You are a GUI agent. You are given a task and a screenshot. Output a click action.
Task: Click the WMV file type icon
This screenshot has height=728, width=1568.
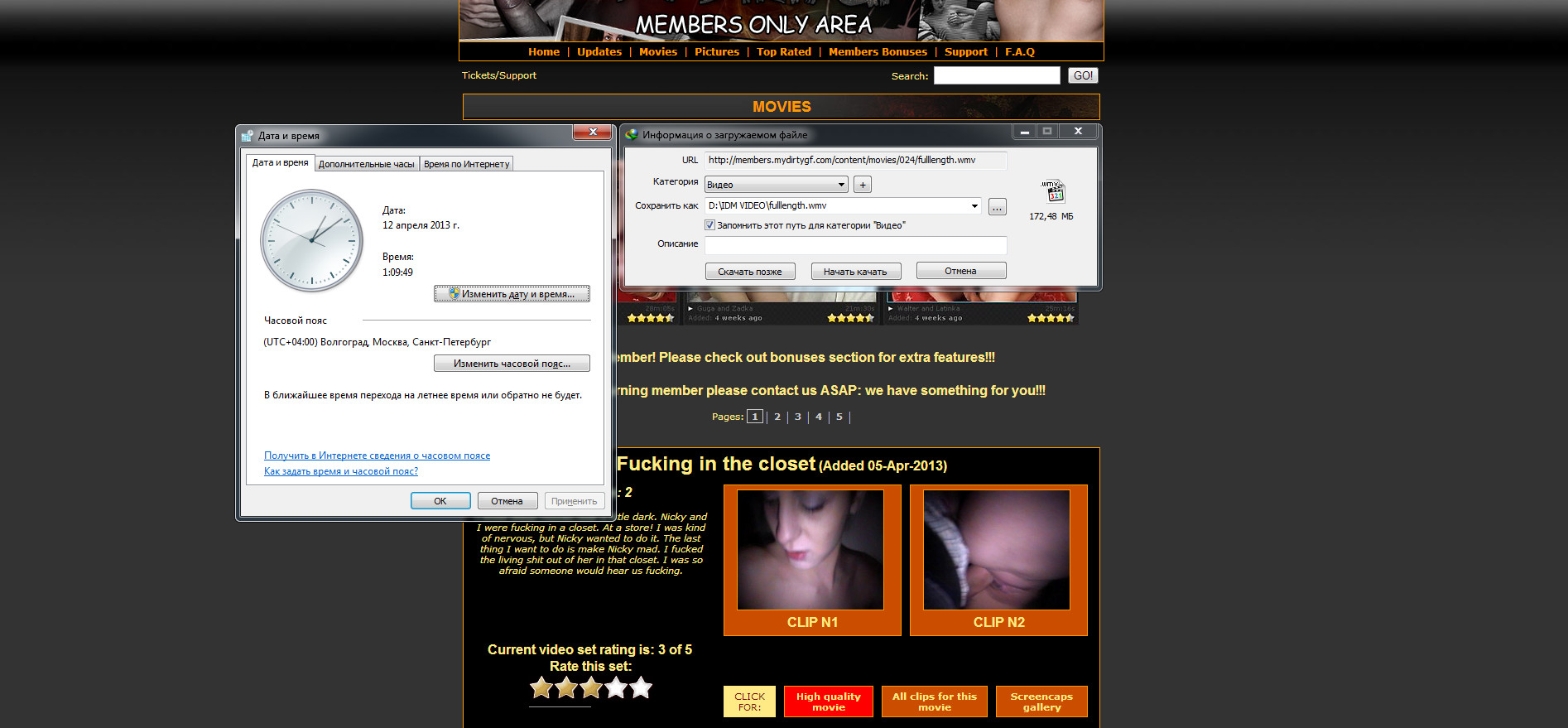tap(1053, 191)
